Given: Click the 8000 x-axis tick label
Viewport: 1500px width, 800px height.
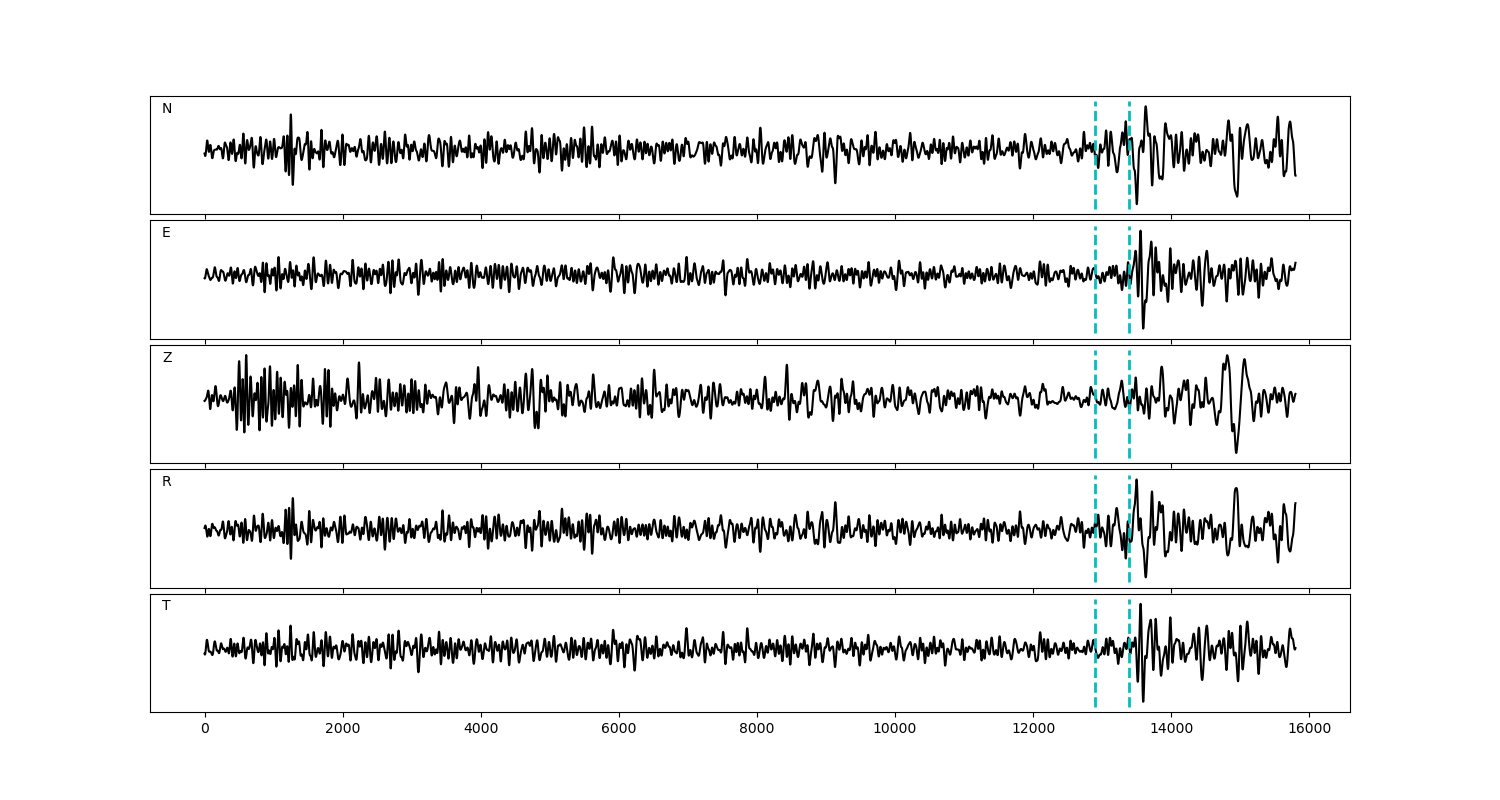Looking at the screenshot, I should (x=757, y=730).
